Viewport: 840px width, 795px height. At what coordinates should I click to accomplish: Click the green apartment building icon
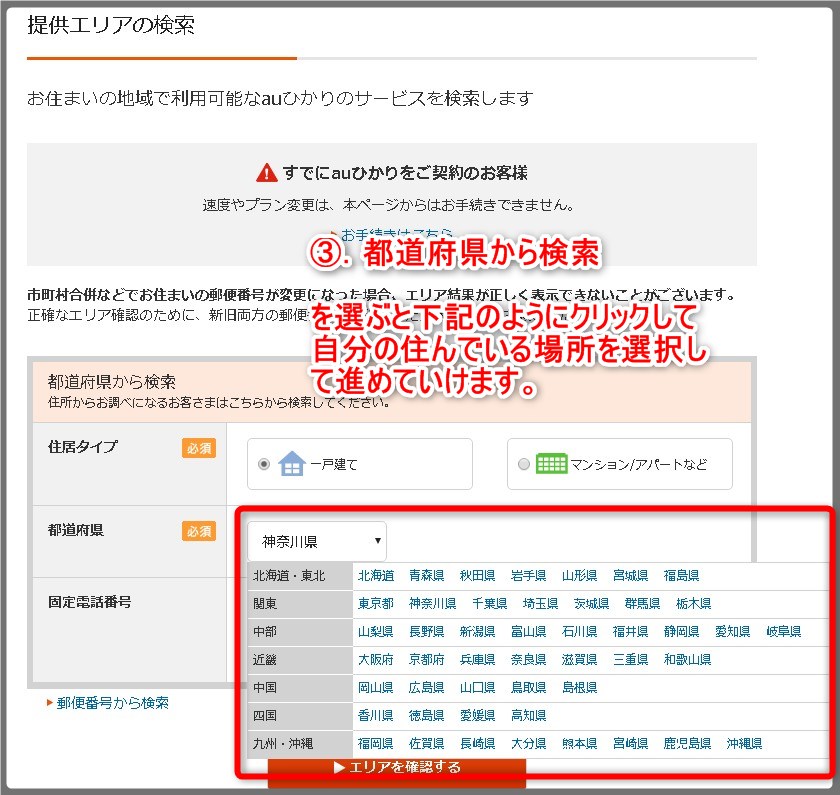pyautogui.click(x=551, y=463)
